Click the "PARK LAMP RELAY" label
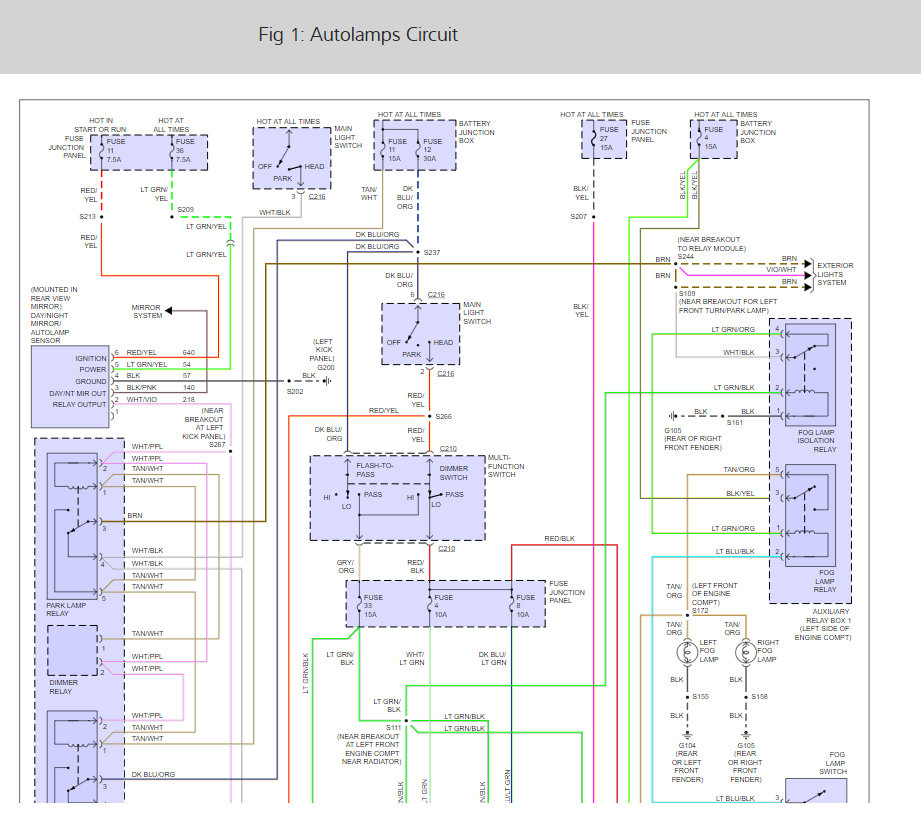 (66, 610)
